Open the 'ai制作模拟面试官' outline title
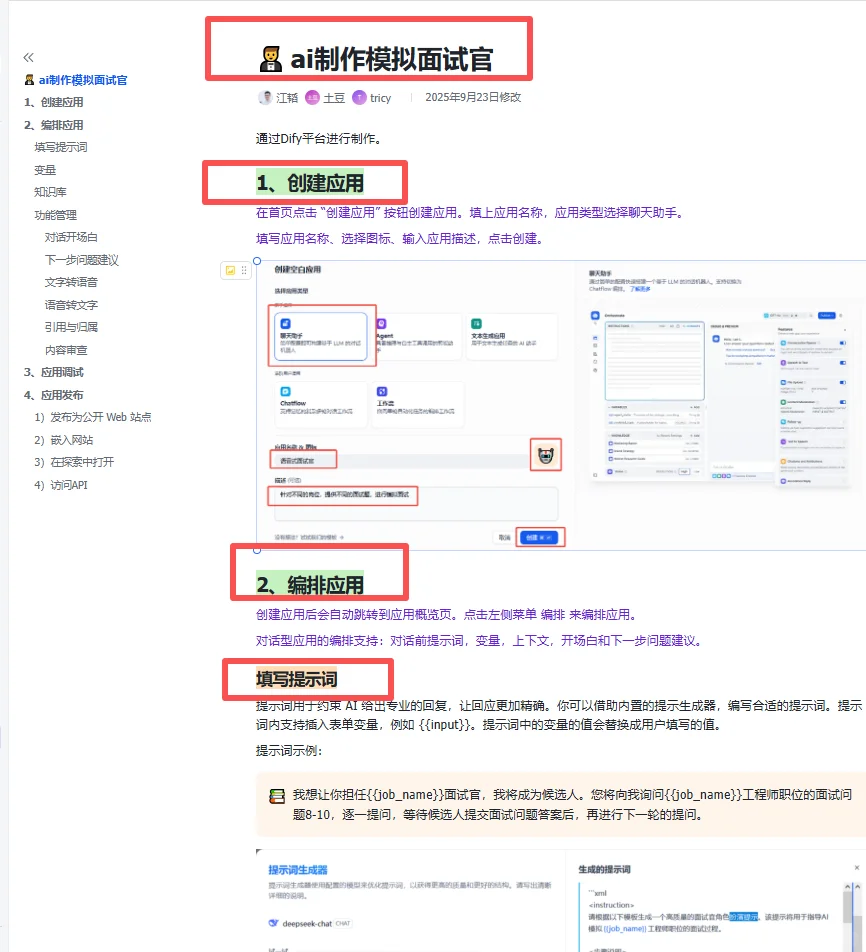The height and width of the screenshot is (952, 866). (83, 80)
